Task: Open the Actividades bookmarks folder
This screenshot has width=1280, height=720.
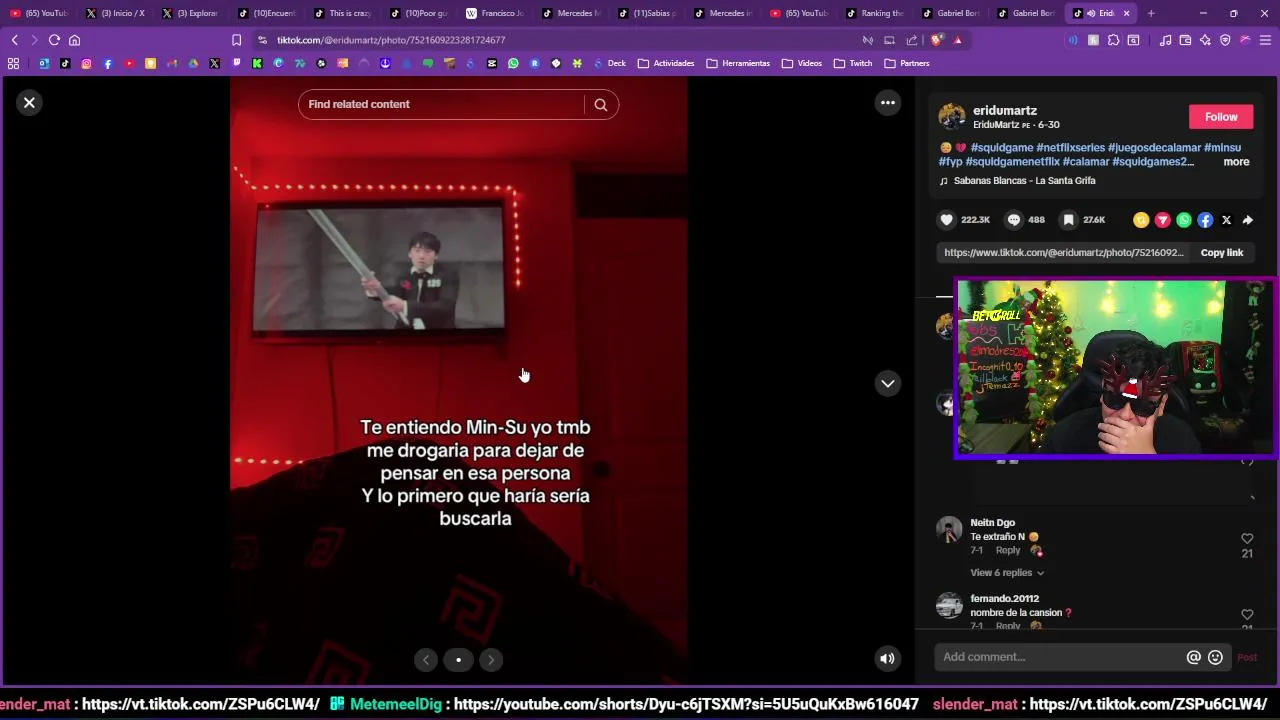Action: 666,63
